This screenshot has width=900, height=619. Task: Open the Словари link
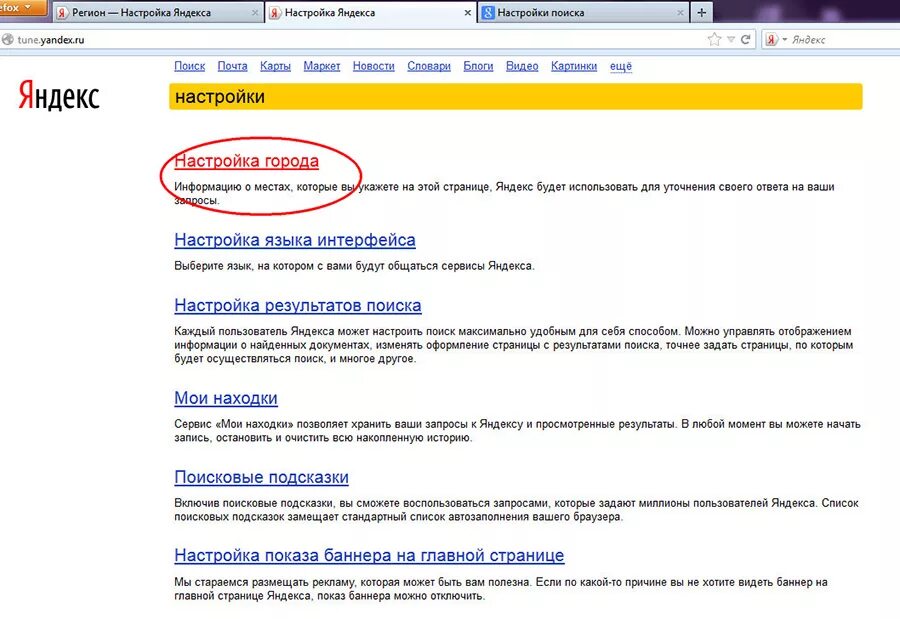click(x=429, y=66)
